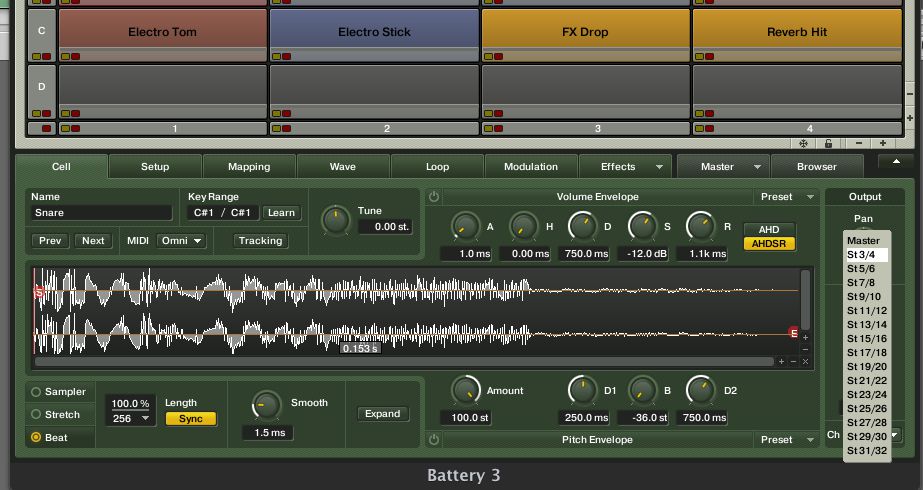Choose St 5/6 from the output list
This screenshot has height=490, width=923.
[x=866, y=269]
